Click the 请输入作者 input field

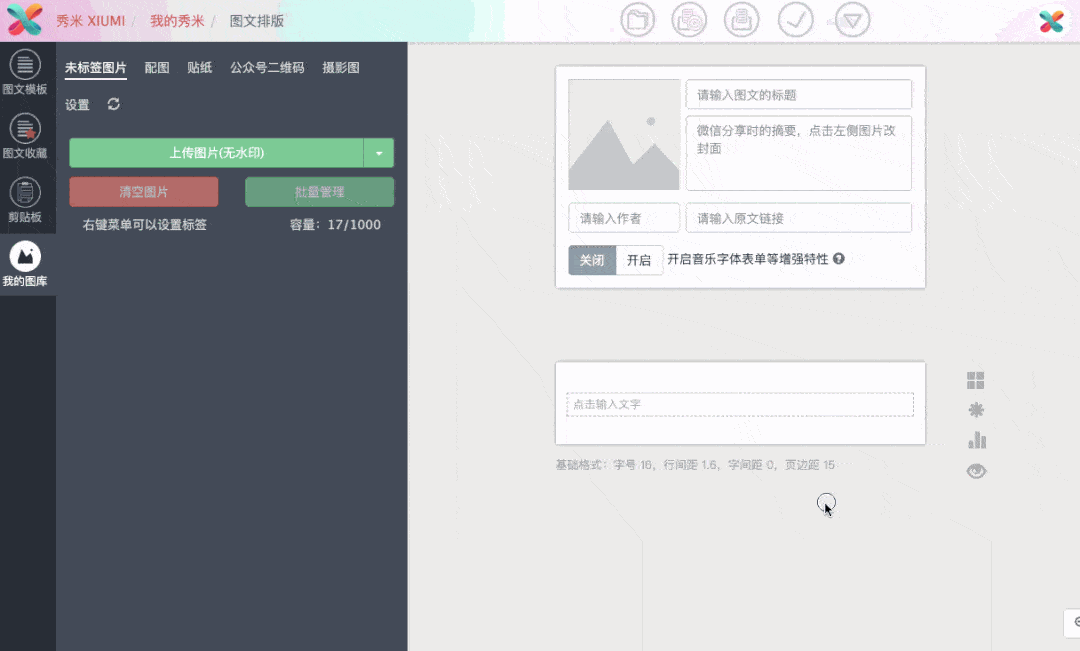tap(623, 217)
